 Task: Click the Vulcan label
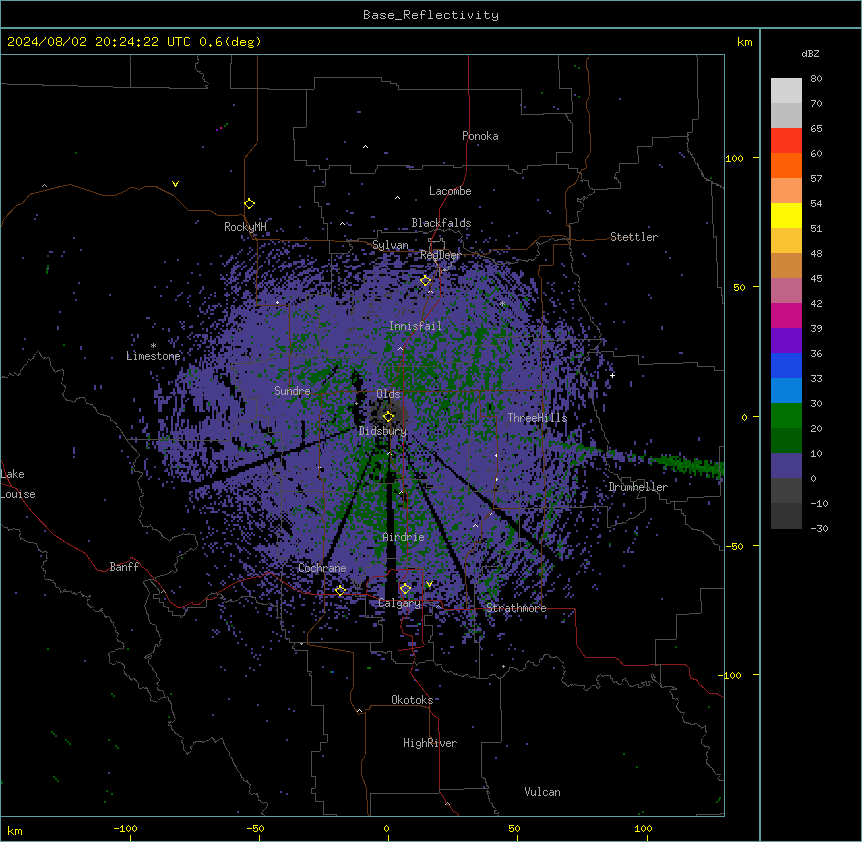(543, 792)
